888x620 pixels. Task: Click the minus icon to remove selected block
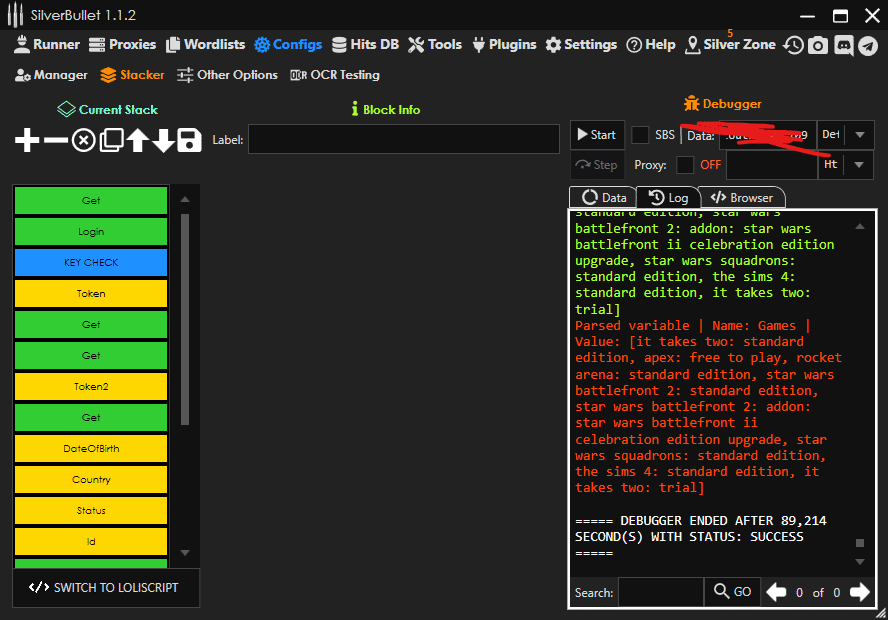tap(56, 141)
